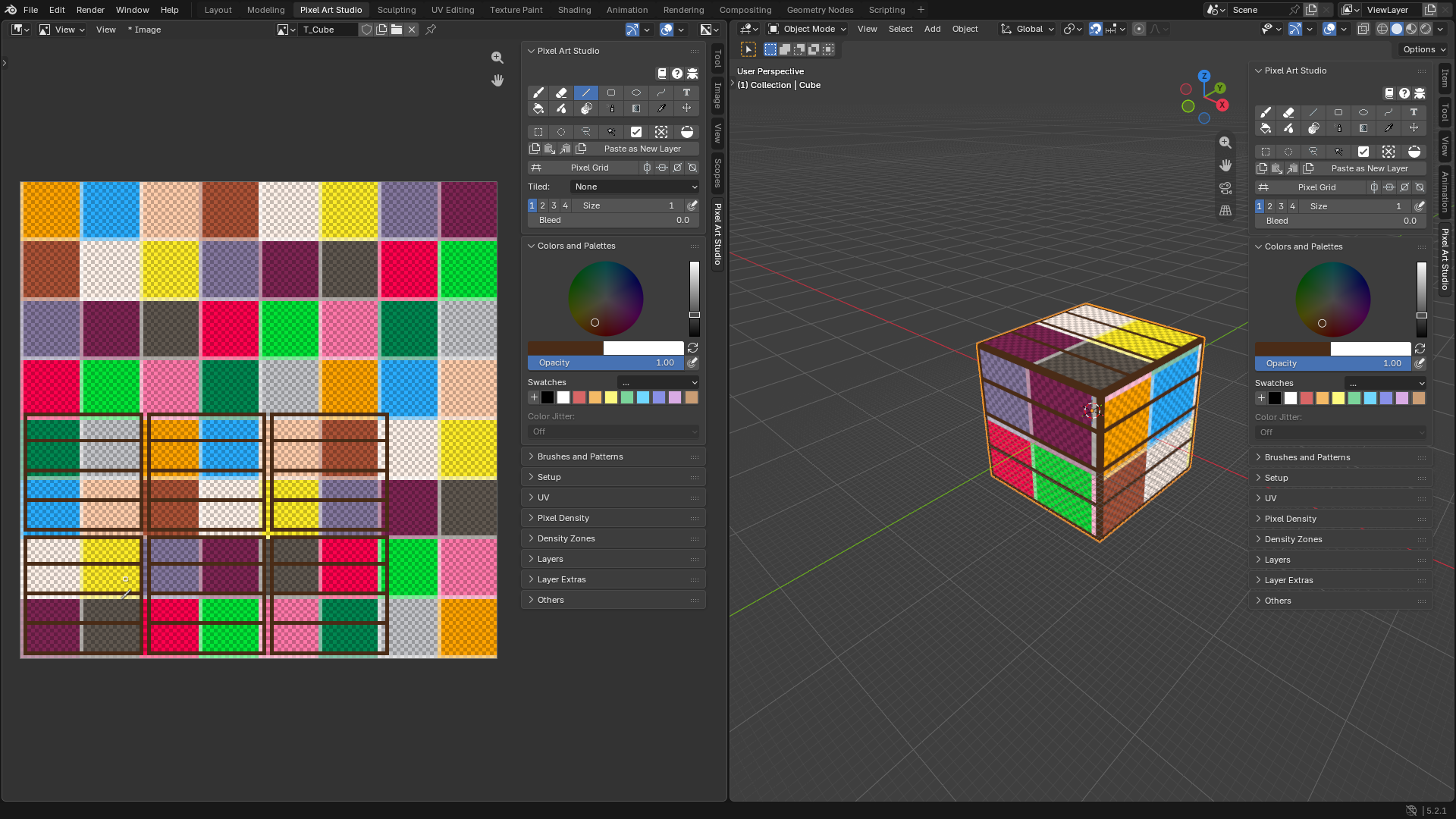This screenshot has width=1456, height=819.
Task: Select the move tool in the image editor panel
Action: coord(686,108)
